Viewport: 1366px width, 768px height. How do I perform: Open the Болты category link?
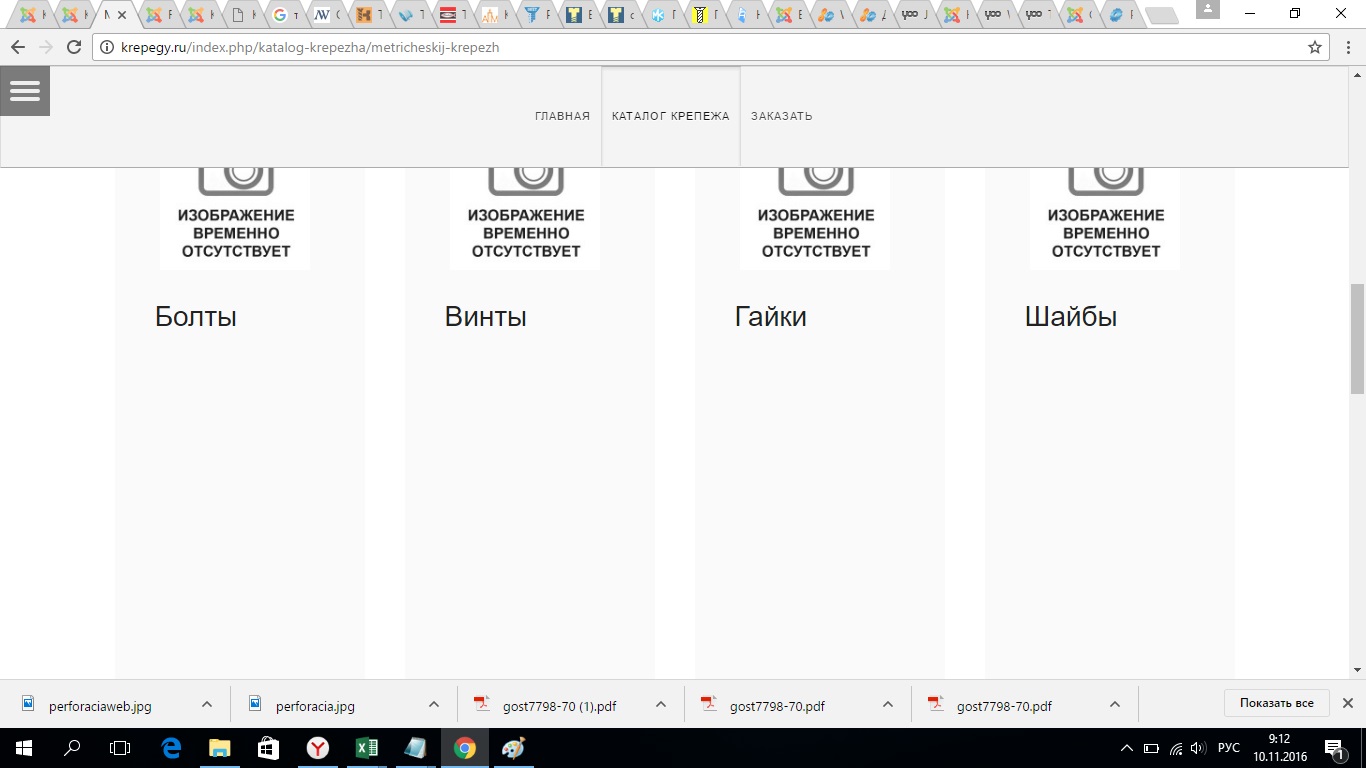pyautogui.click(x=196, y=317)
